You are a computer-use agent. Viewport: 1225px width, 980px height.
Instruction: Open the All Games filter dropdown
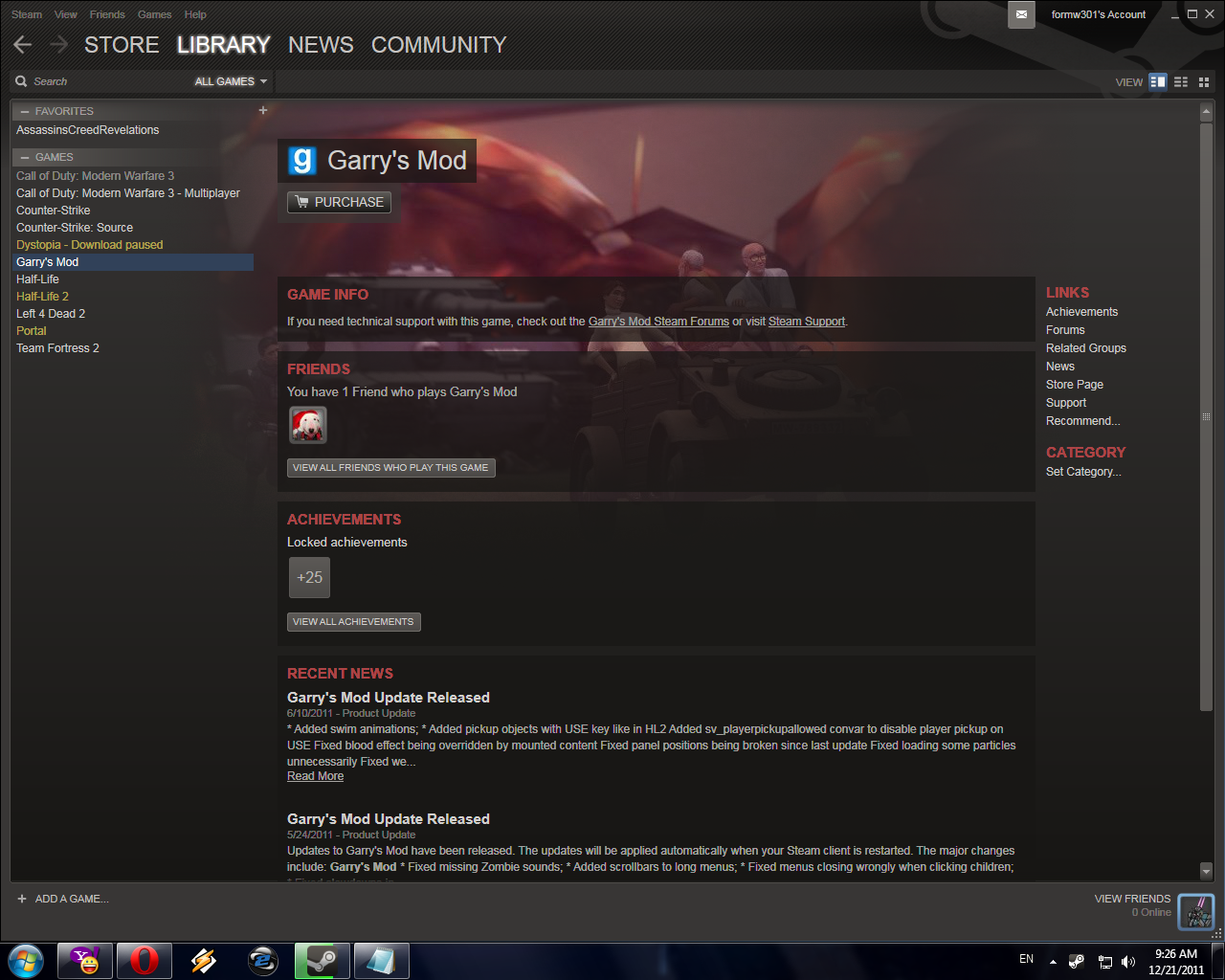pos(231,81)
